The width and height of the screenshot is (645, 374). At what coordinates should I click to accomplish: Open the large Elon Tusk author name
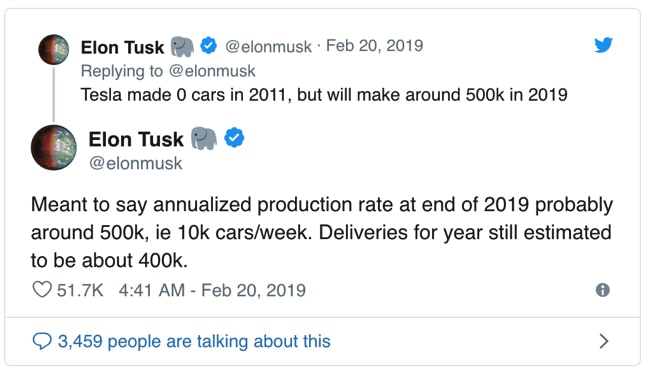pyautogui.click(x=136, y=139)
